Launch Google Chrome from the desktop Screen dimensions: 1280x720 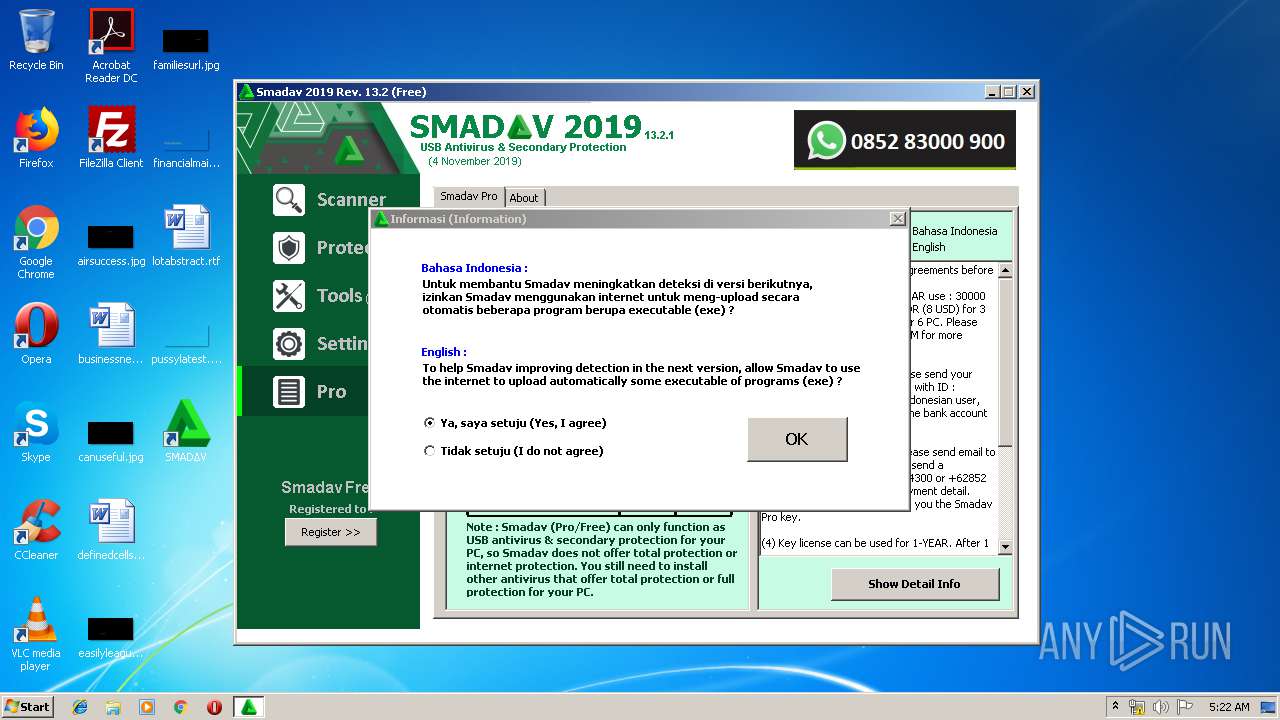[x=36, y=242]
